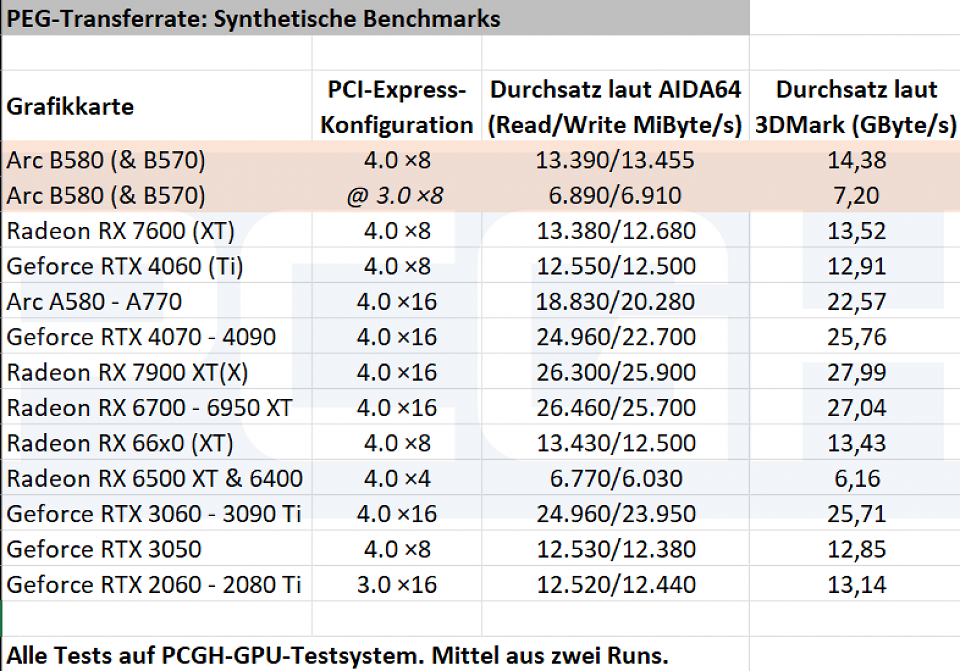The width and height of the screenshot is (960, 671).
Task: Select the 3DMark value 25,71
Action: pos(855,514)
